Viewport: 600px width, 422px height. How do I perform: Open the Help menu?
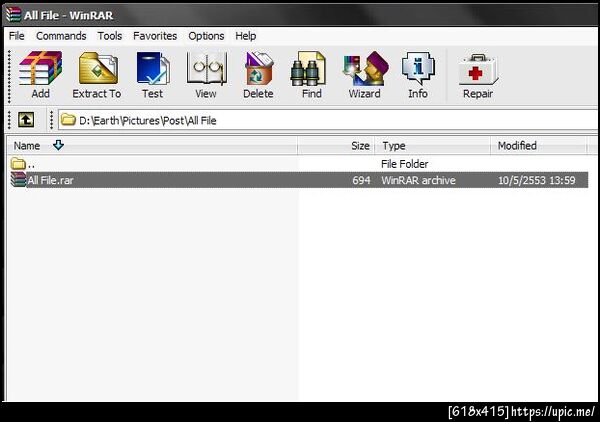[246, 36]
